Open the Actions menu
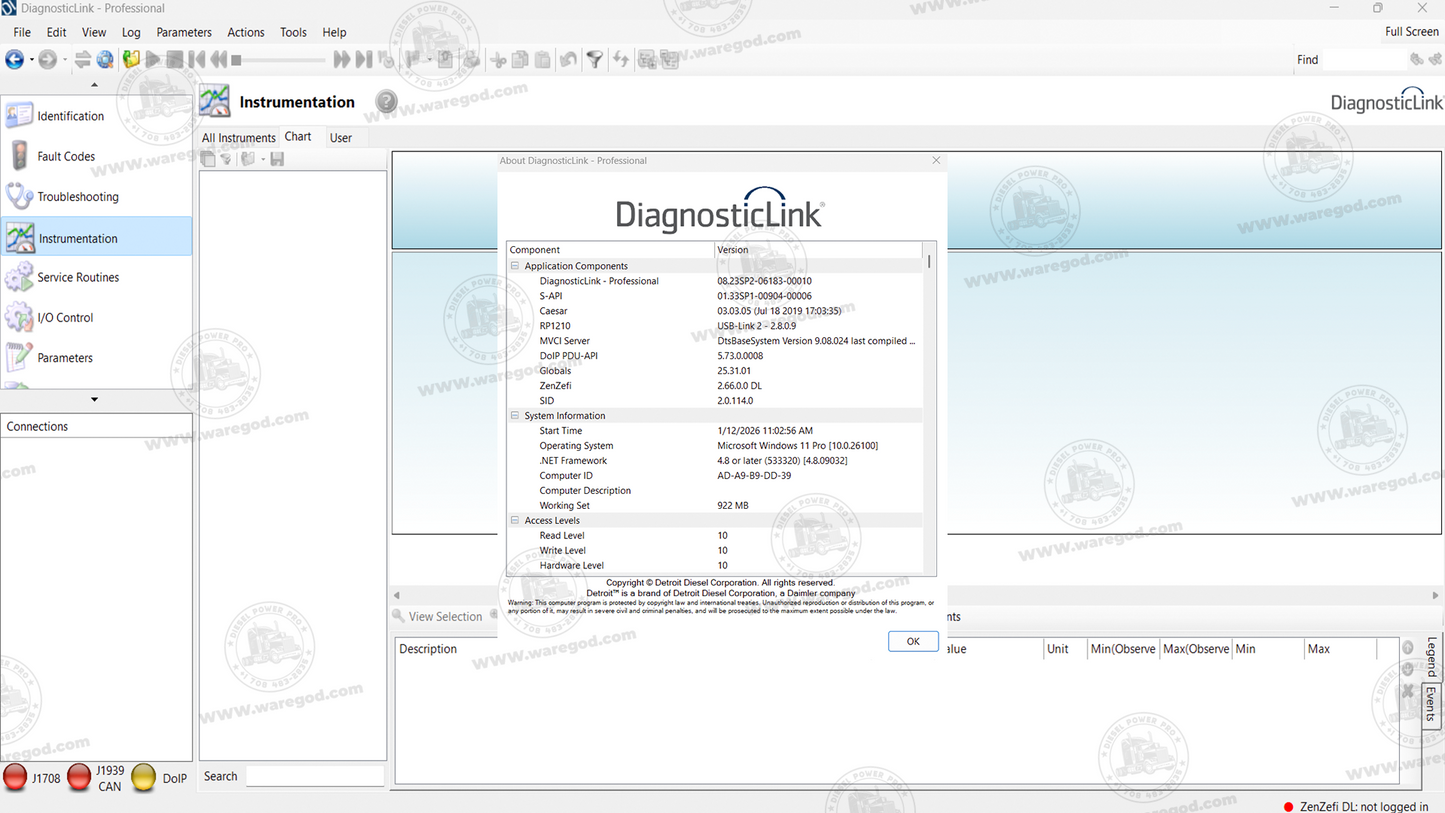1445x813 pixels. (245, 32)
